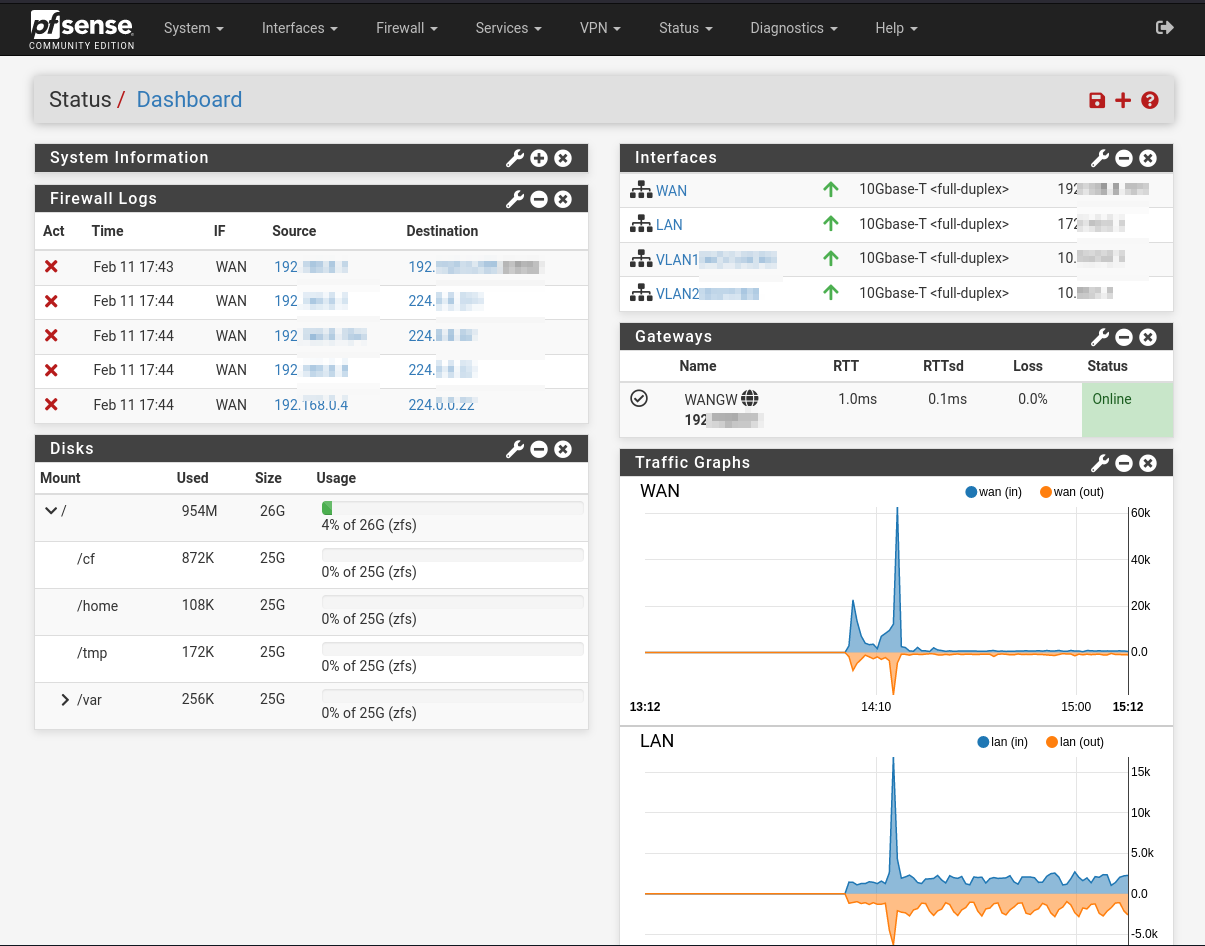
Task: Toggle the wan (in) blue legend swatch
Action: [x=971, y=492]
